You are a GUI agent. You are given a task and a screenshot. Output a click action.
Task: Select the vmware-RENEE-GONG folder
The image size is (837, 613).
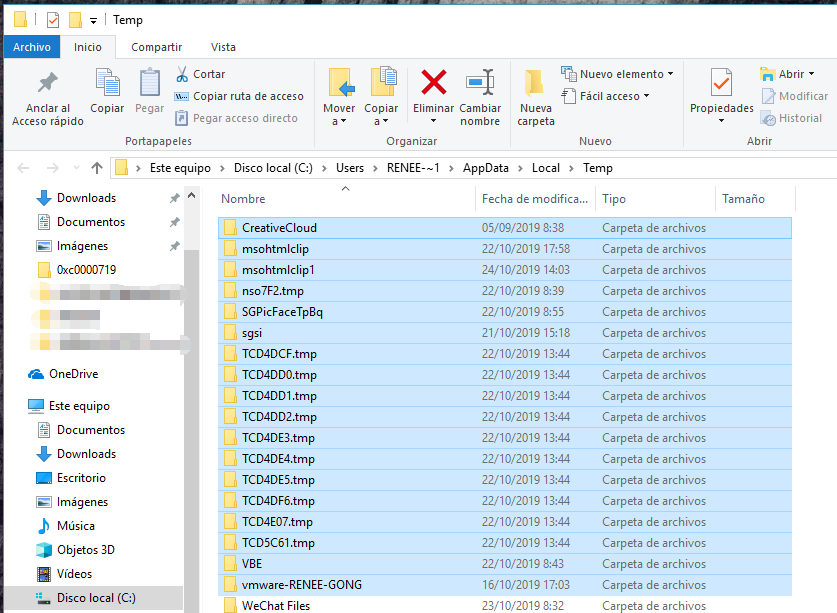(x=504, y=585)
